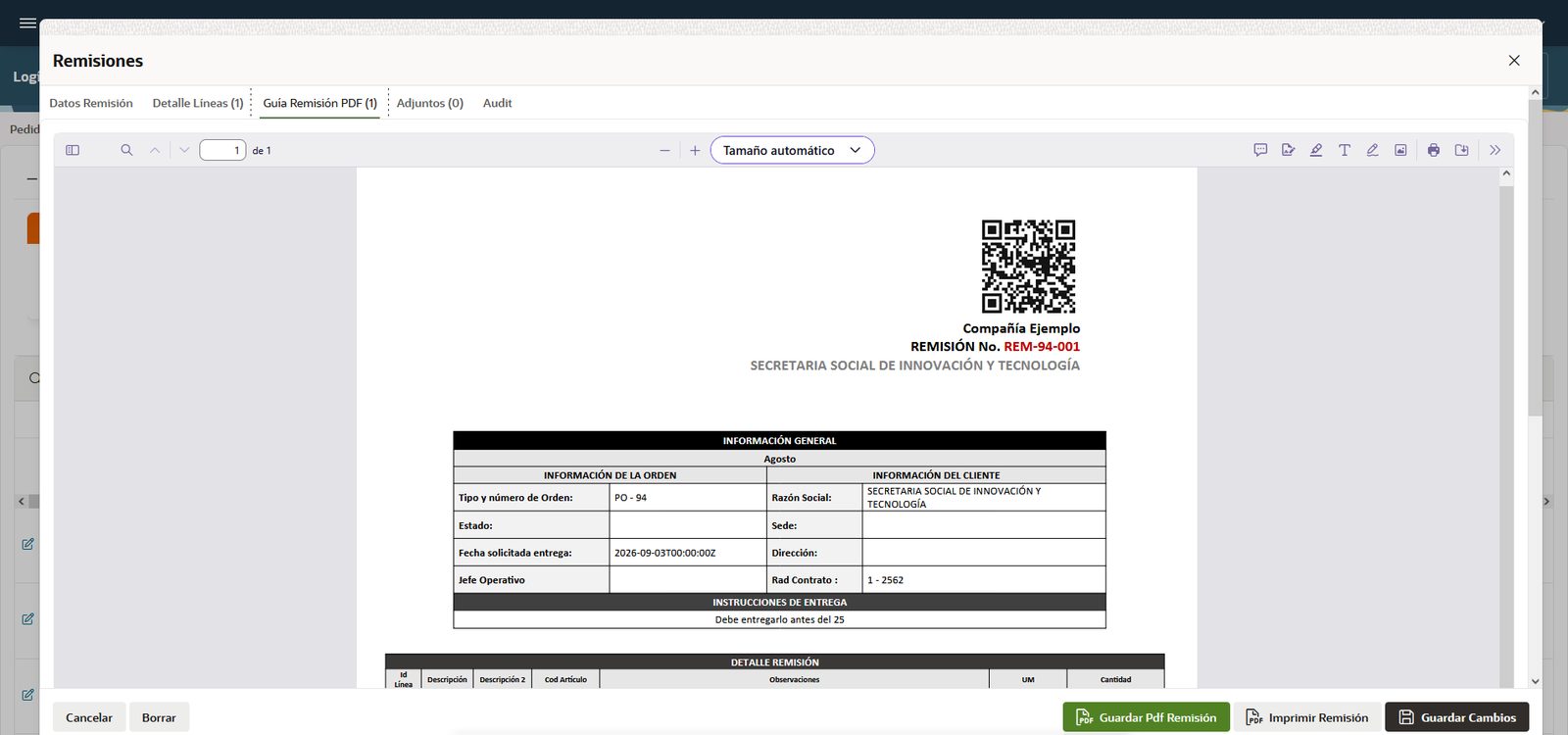Open the find-in-document search
1568x735 pixels.
126,150
